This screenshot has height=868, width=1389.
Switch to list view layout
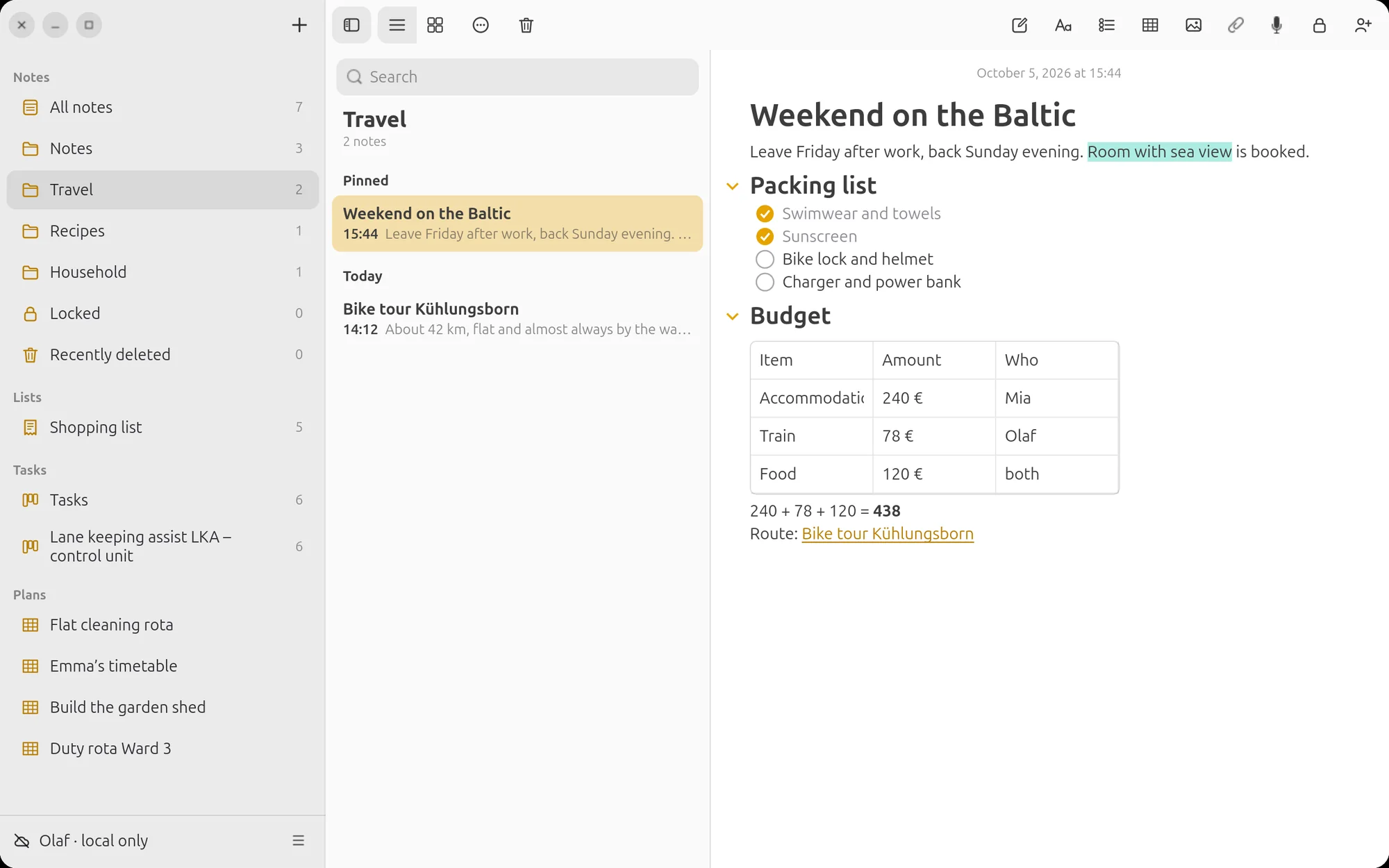397,25
